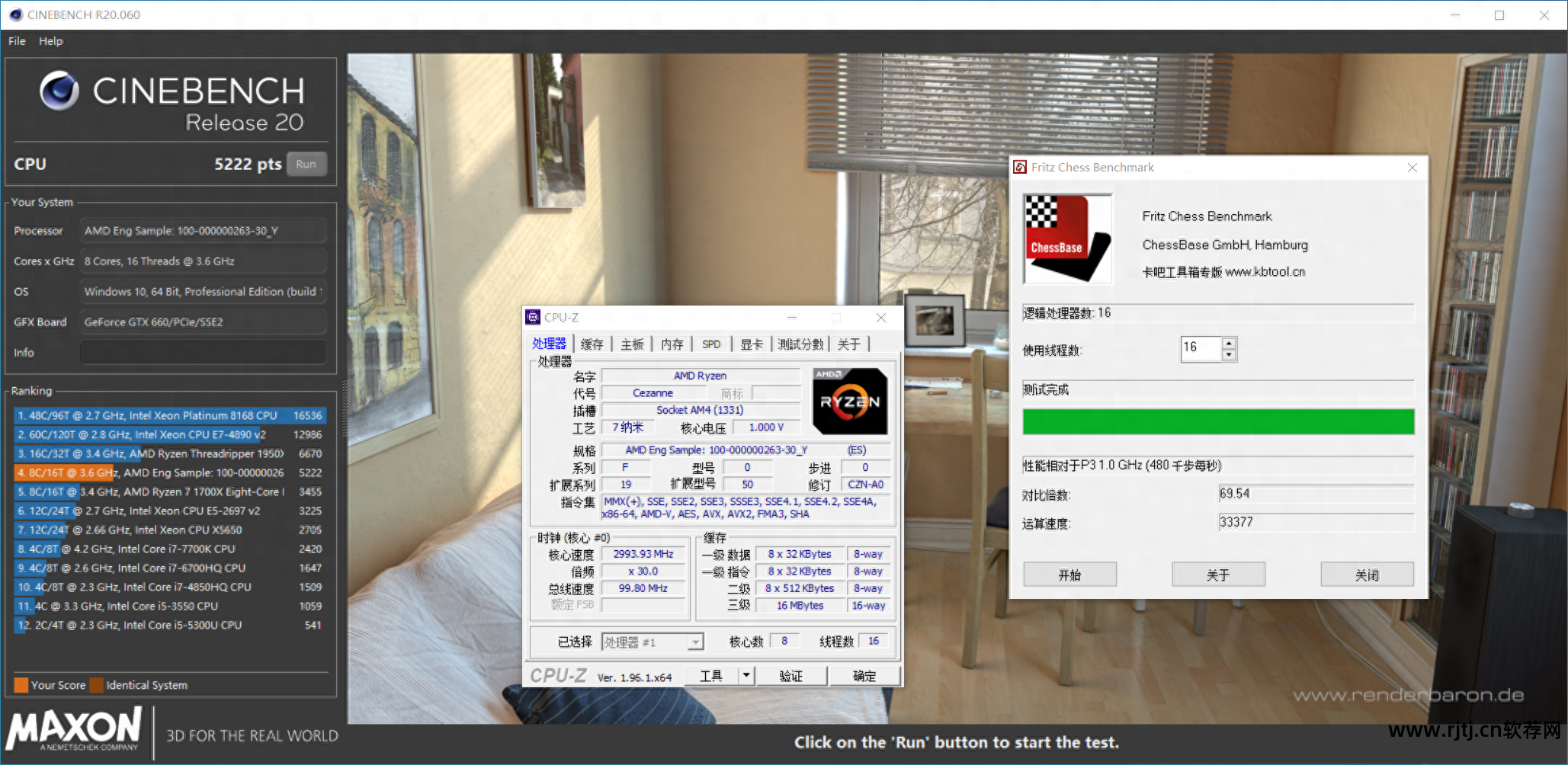The width and height of the screenshot is (1568, 765).
Task: Open the File menu
Action: (17, 41)
